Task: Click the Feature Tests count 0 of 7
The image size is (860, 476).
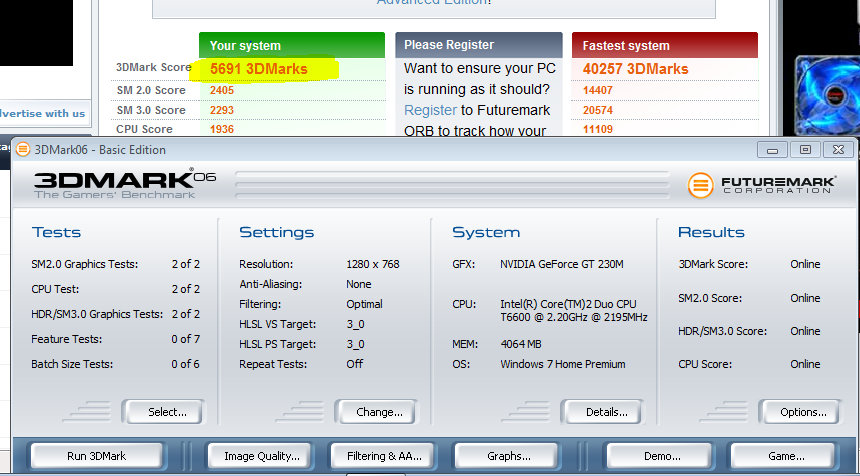Action: pyautogui.click(x=185, y=339)
